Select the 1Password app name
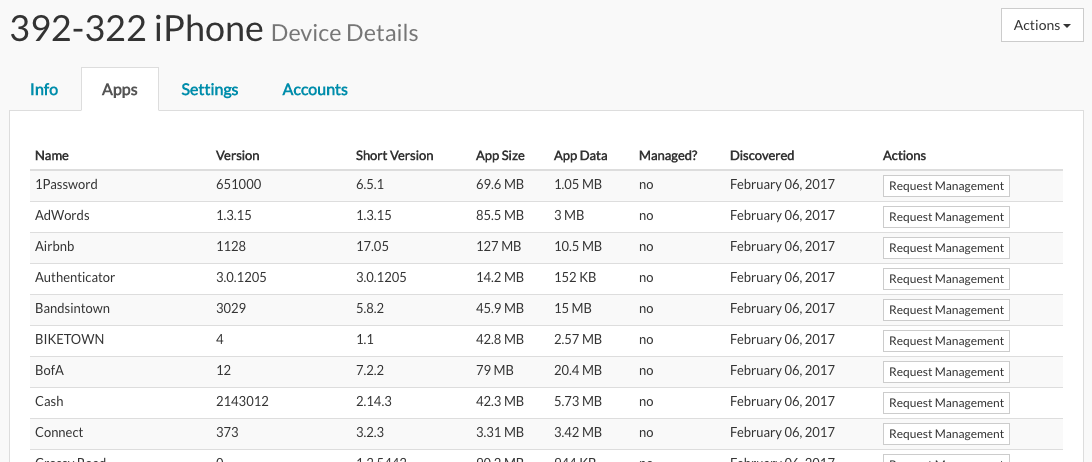The image size is (1092, 462). click(66, 185)
